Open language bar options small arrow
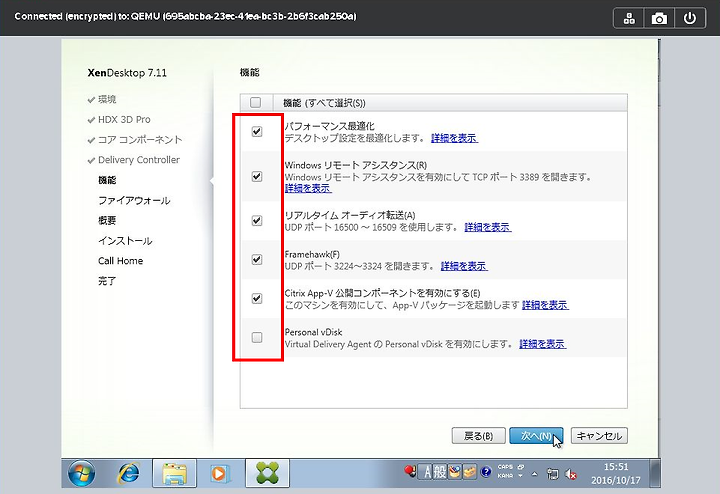This screenshot has height=494, width=720. click(x=520, y=476)
